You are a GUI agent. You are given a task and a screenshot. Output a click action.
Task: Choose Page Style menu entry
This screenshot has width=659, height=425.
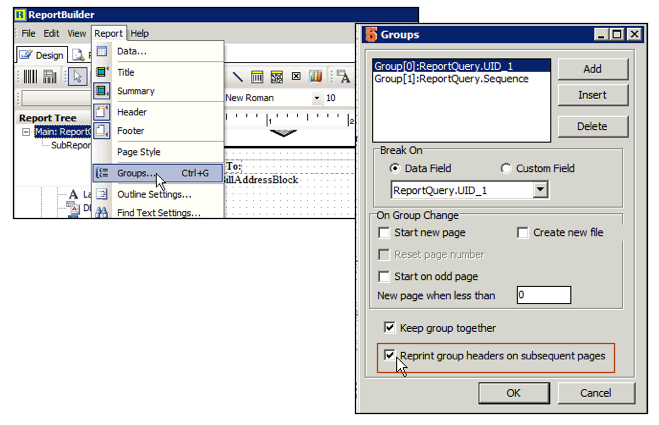139,152
